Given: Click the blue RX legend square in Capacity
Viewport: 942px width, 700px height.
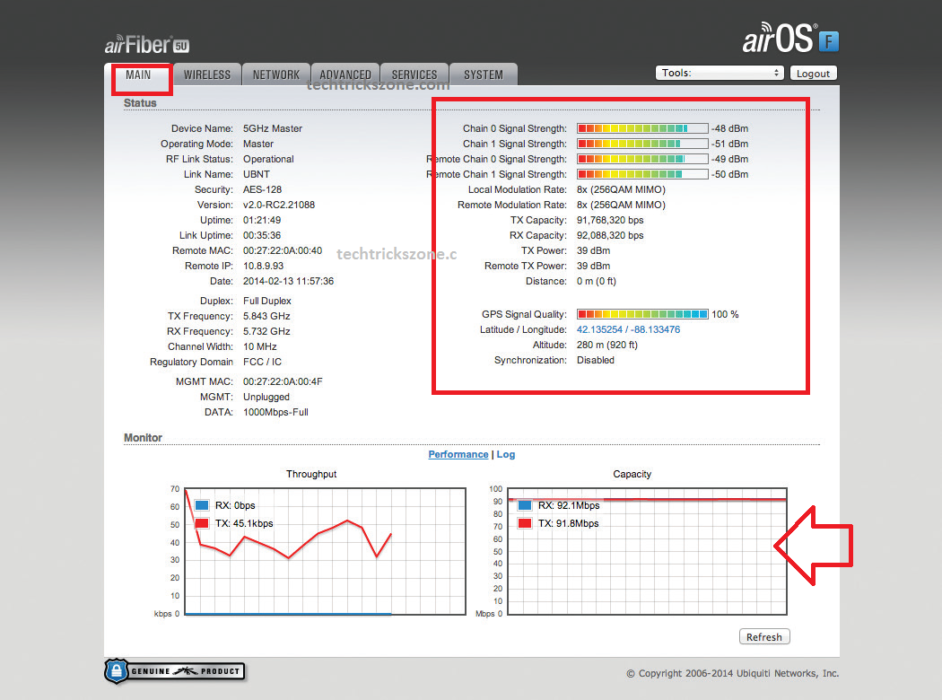Looking at the screenshot, I should pyautogui.click(x=525, y=506).
